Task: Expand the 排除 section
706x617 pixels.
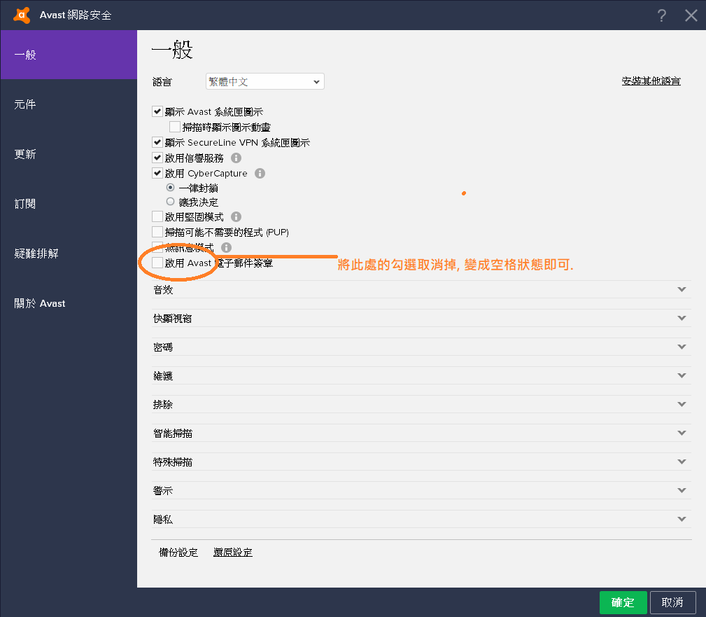Action: point(421,404)
